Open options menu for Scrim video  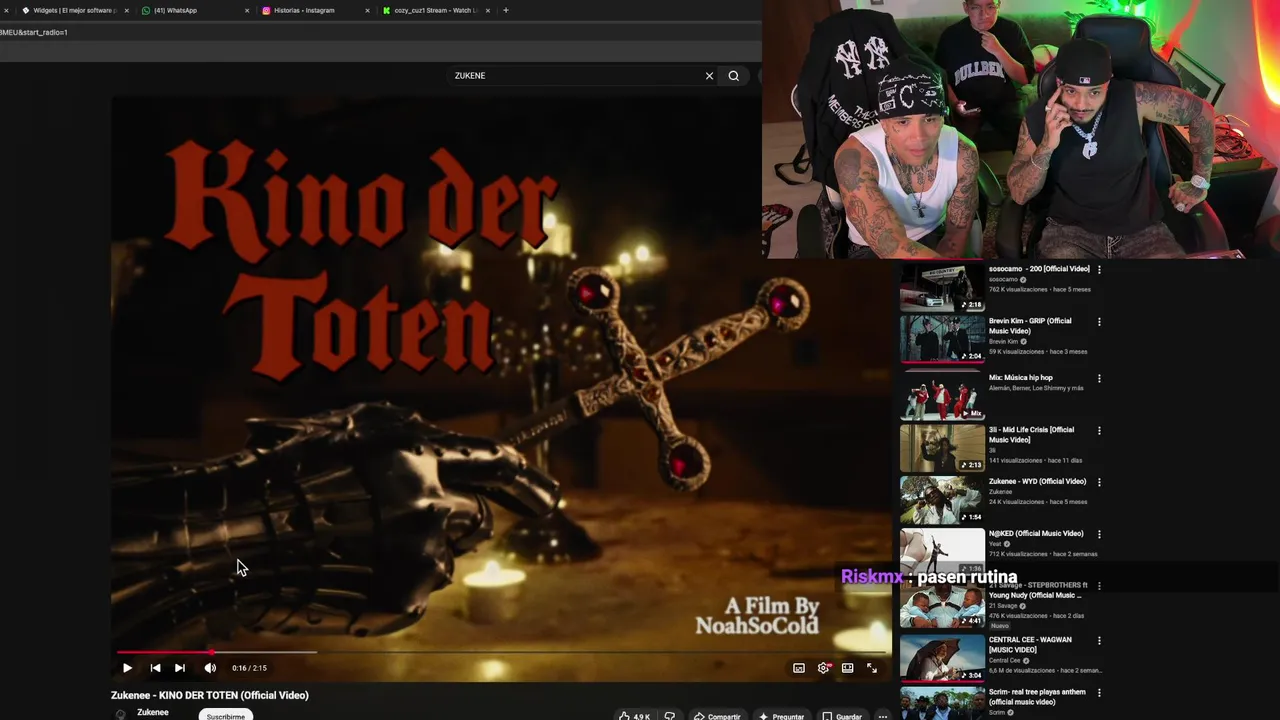pyautogui.click(x=1099, y=693)
